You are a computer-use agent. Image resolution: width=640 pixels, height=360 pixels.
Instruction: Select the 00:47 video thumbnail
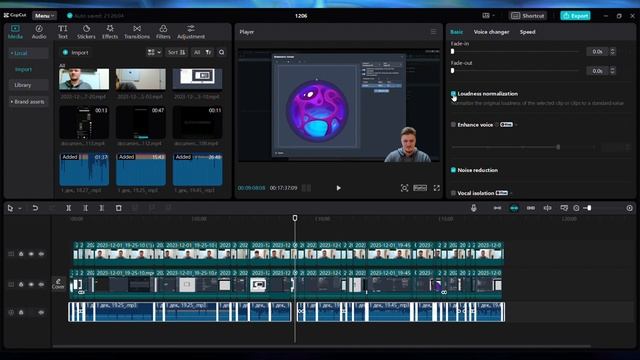click(x=141, y=122)
